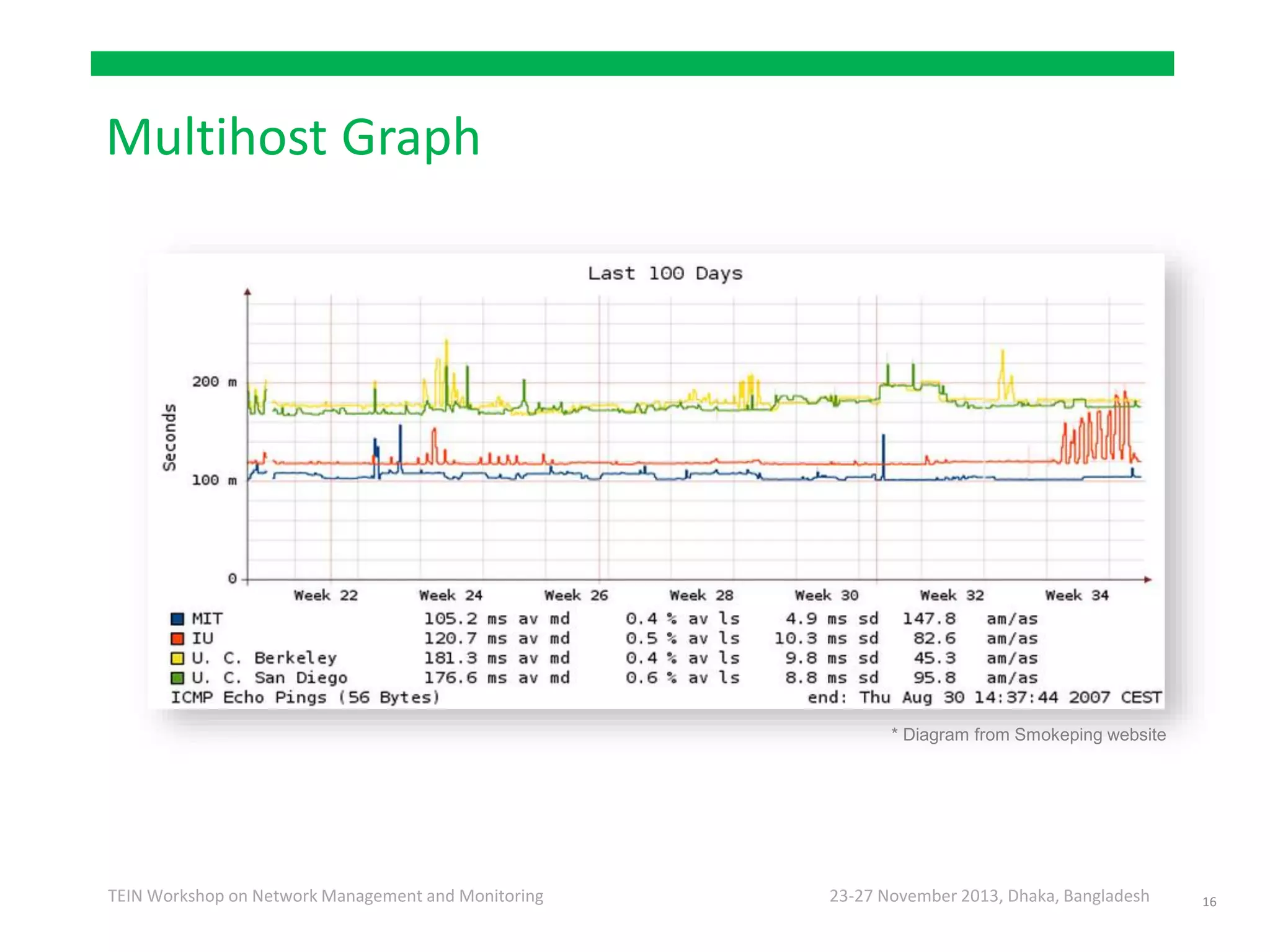Image resolution: width=1270 pixels, height=952 pixels.
Task: Click the 'TEIN Workshop on Network Management' footer
Action: 326,896
